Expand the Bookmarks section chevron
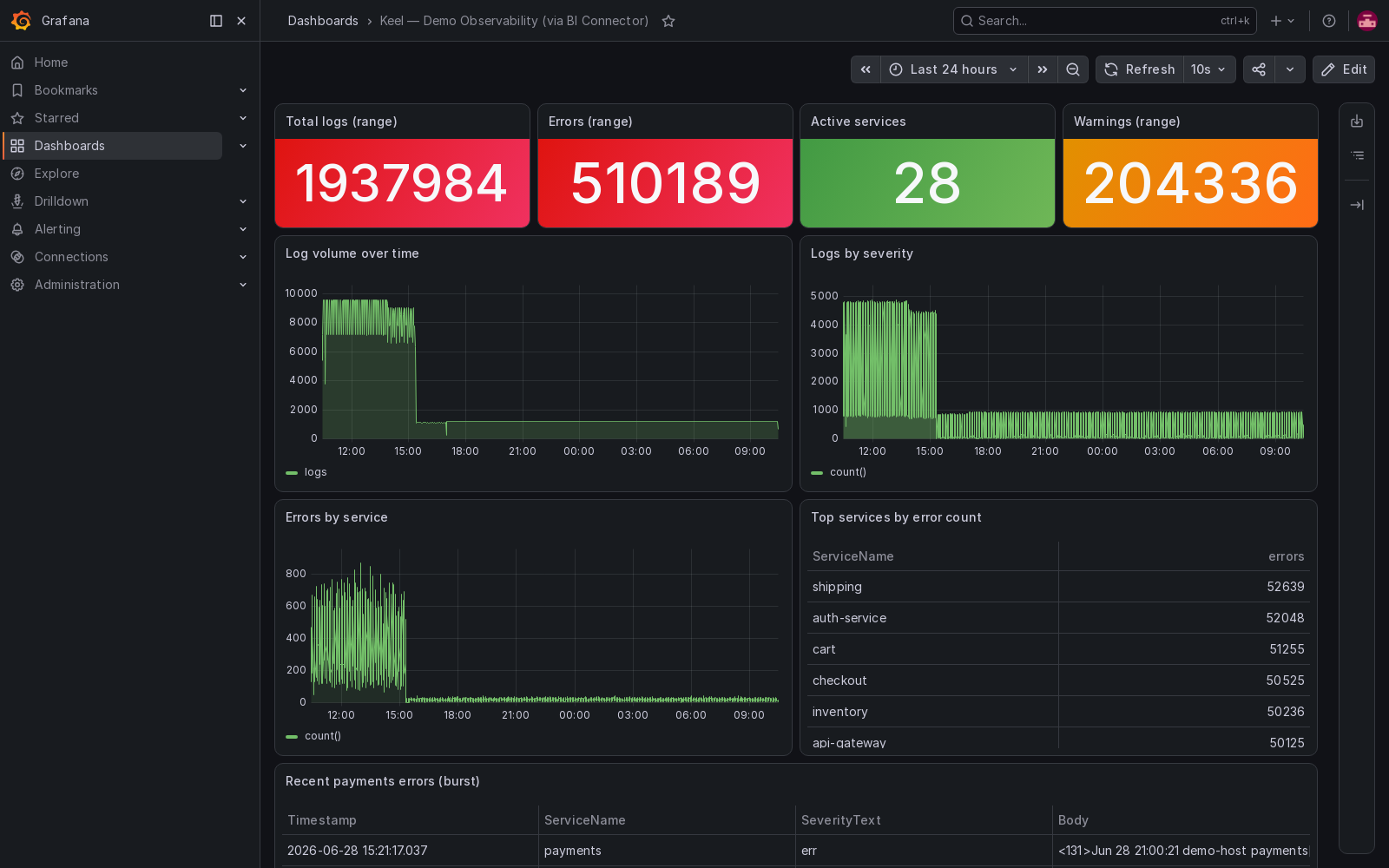The height and width of the screenshot is (868, 1389). pos(243,90)
